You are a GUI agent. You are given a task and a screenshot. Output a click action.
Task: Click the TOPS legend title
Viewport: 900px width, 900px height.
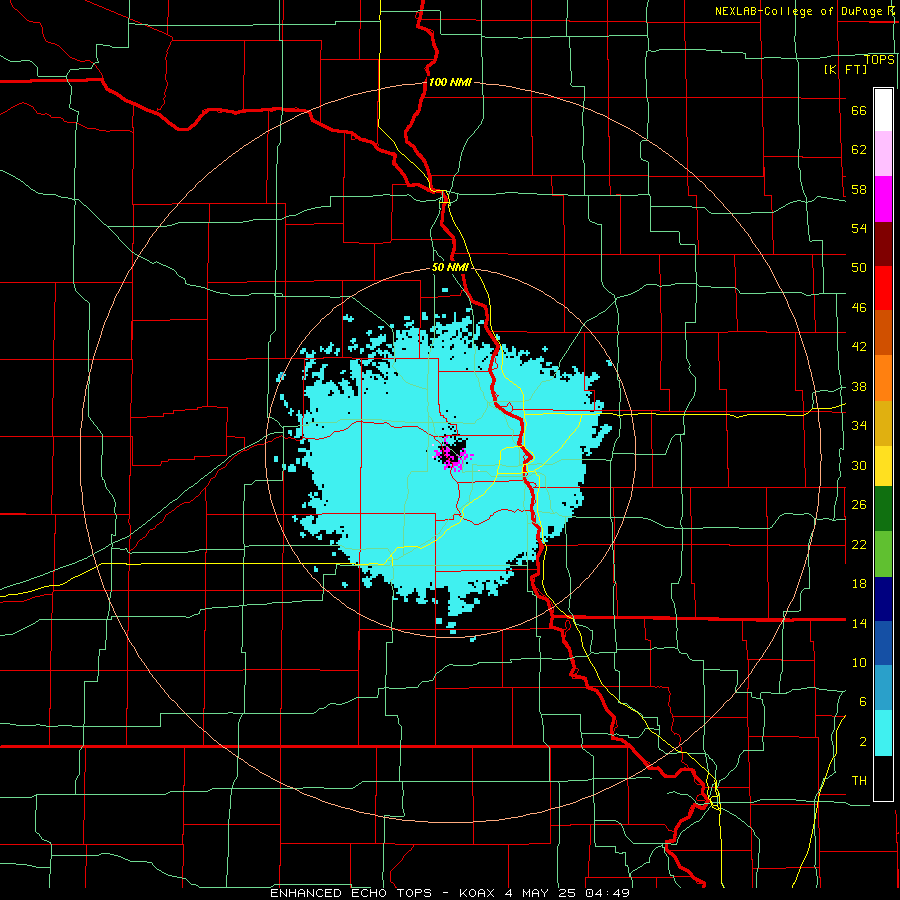click(x=879, y=60)
